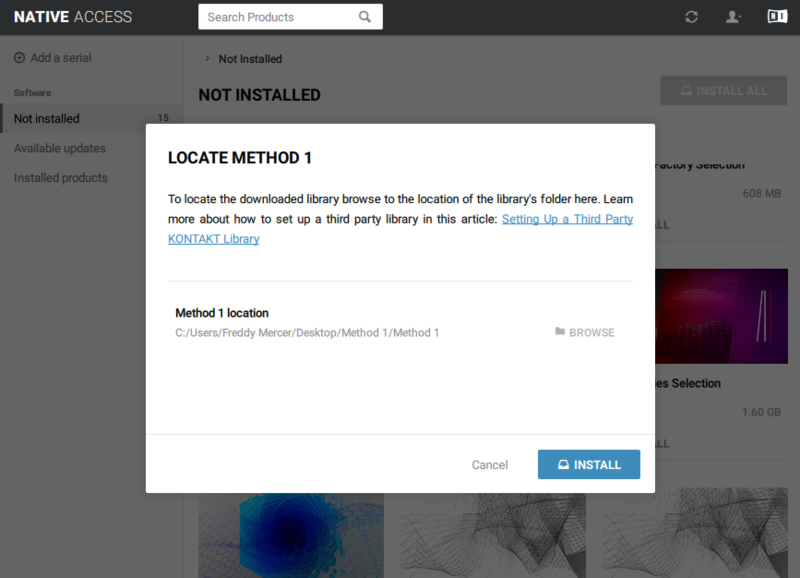
Task: Click the search magnifier icon
Action: pos(365,17)
